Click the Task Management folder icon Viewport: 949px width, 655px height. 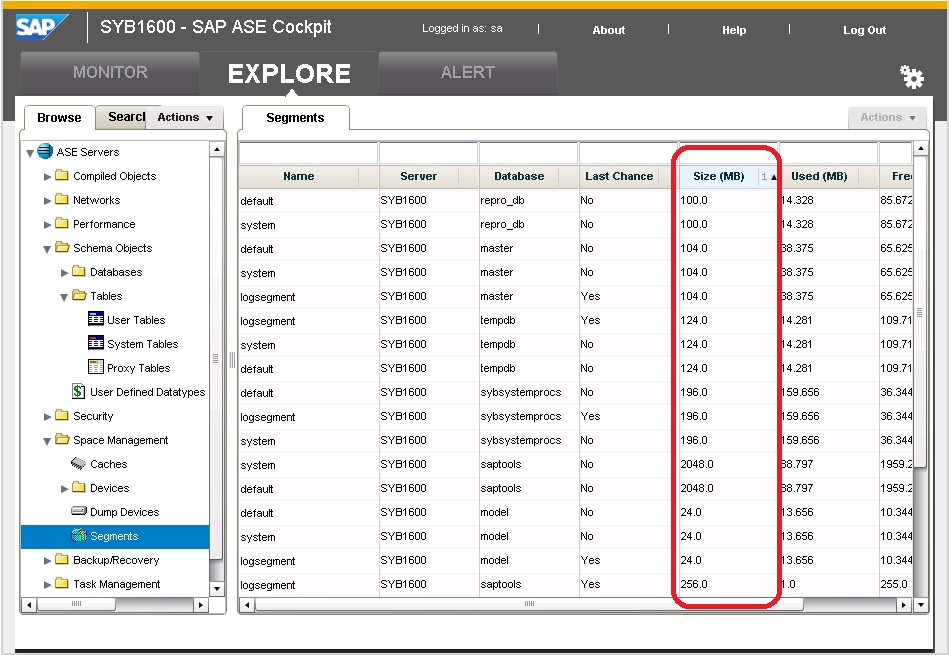pyautogui.click(x=62, y=584)
